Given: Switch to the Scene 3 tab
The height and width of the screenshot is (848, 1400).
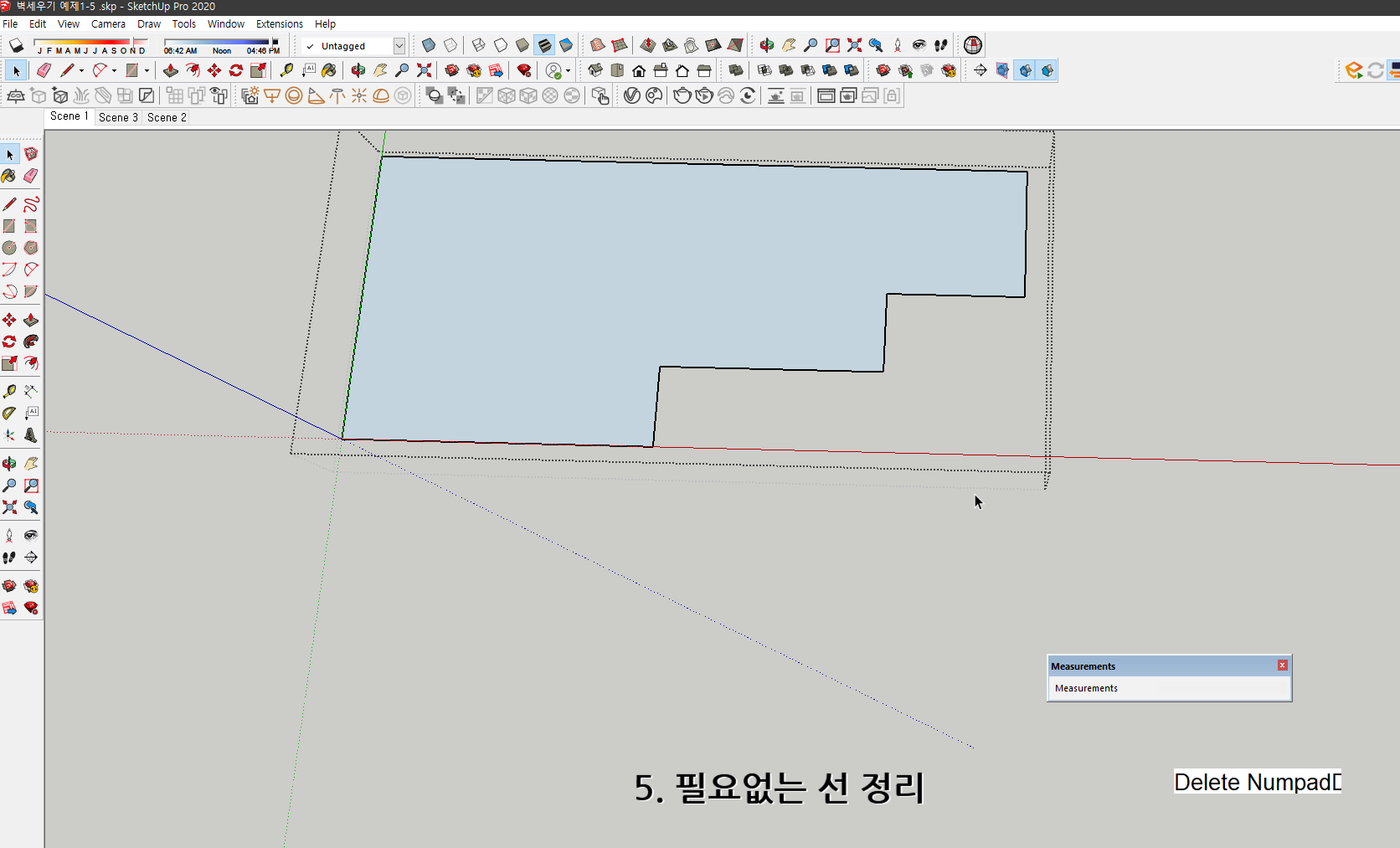Looking at the screenshot, I should (117, 117).
